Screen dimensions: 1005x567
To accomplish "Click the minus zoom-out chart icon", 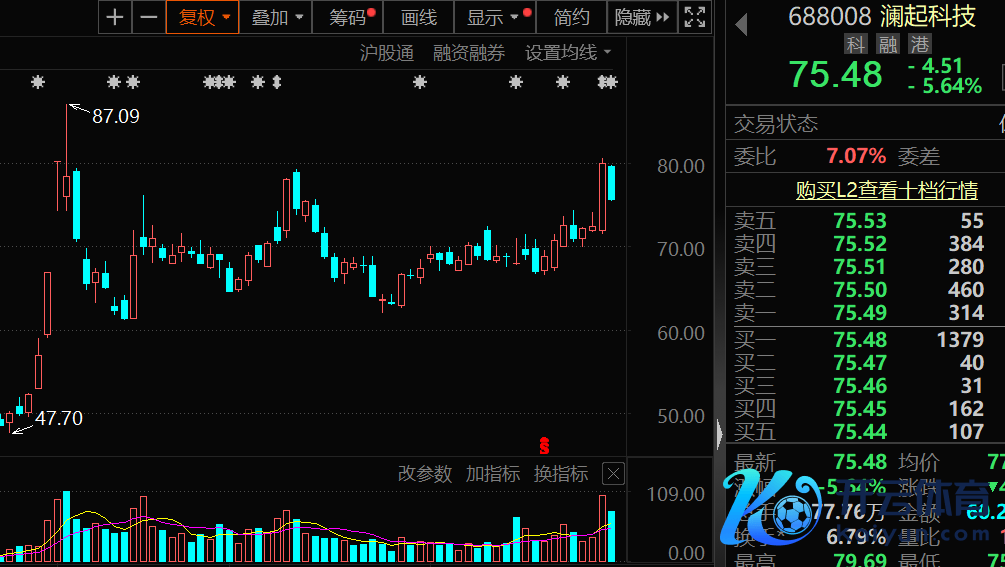I will coord(148,17).
